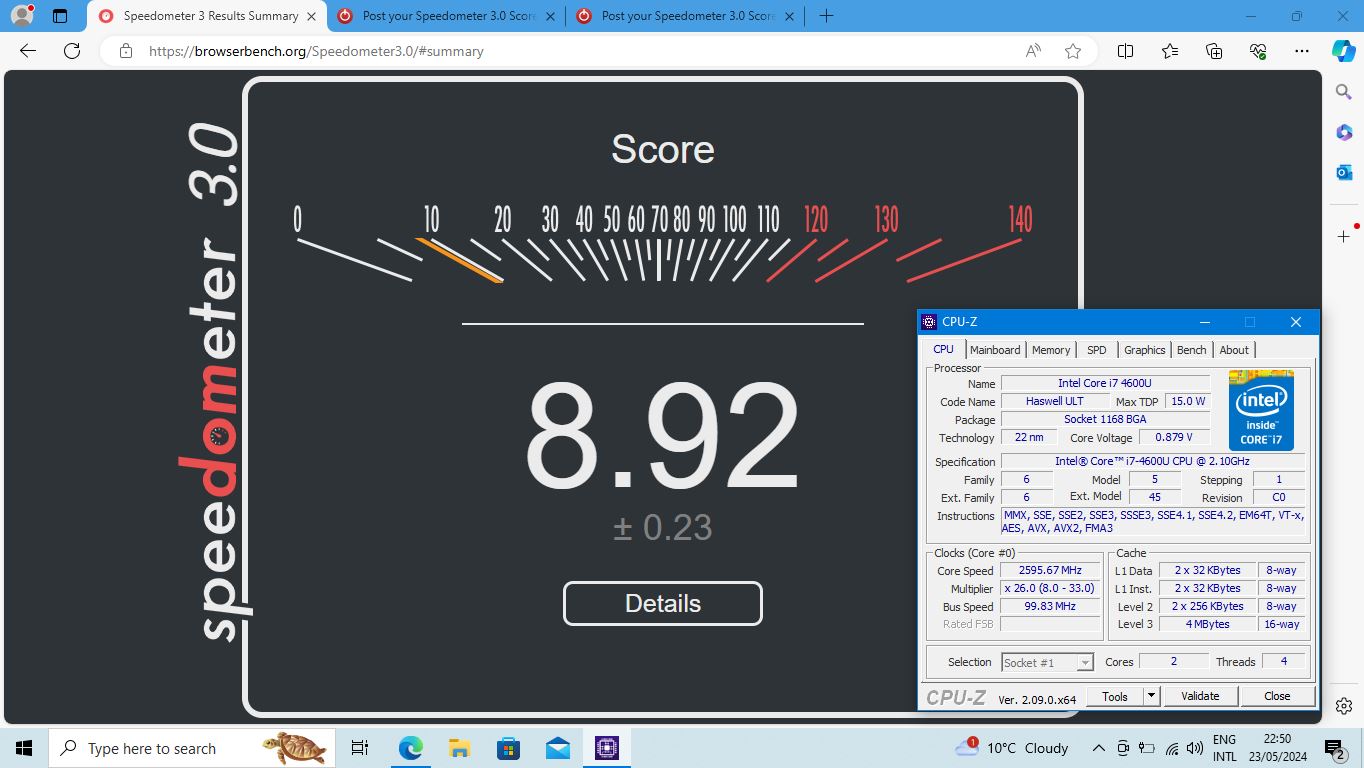Open weather widget 10°C Cloudy

pos(1012,748)
